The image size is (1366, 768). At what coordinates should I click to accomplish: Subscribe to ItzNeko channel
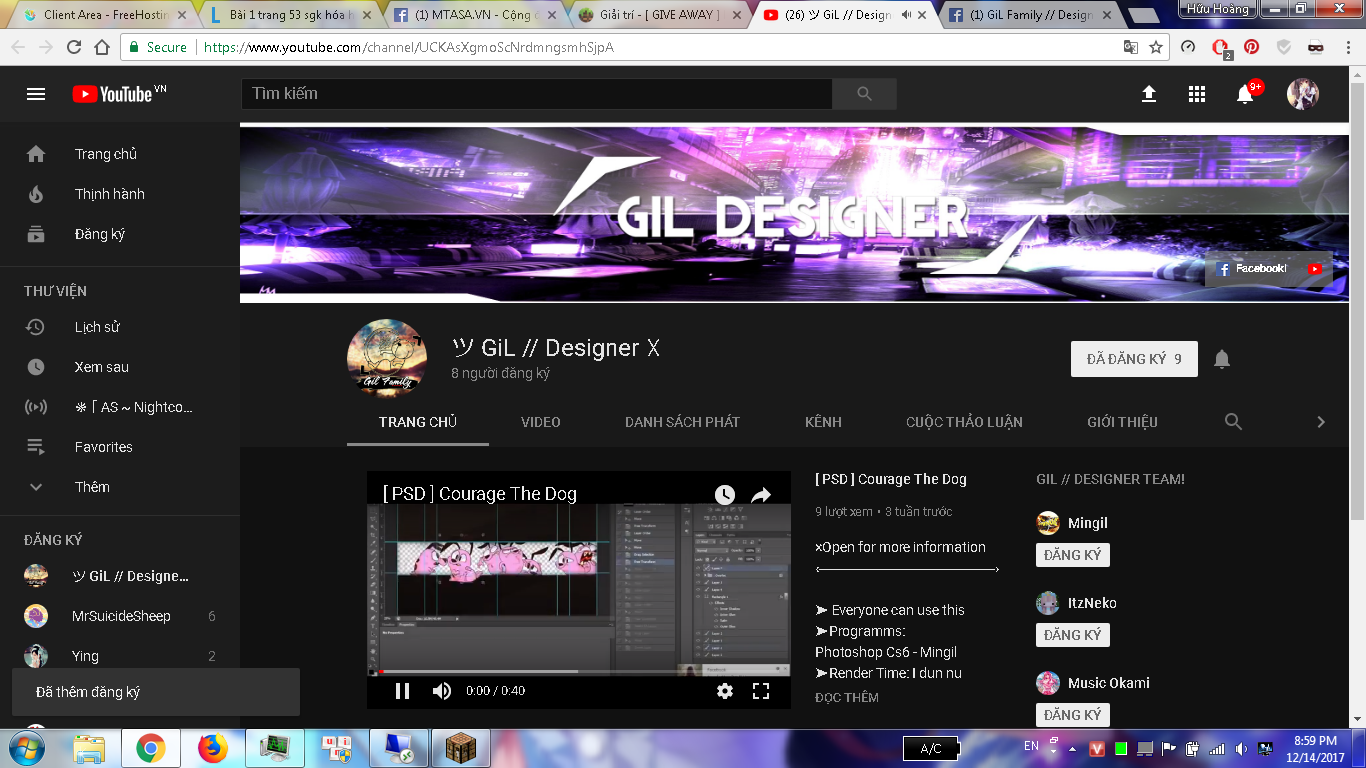pos(1073,635)
